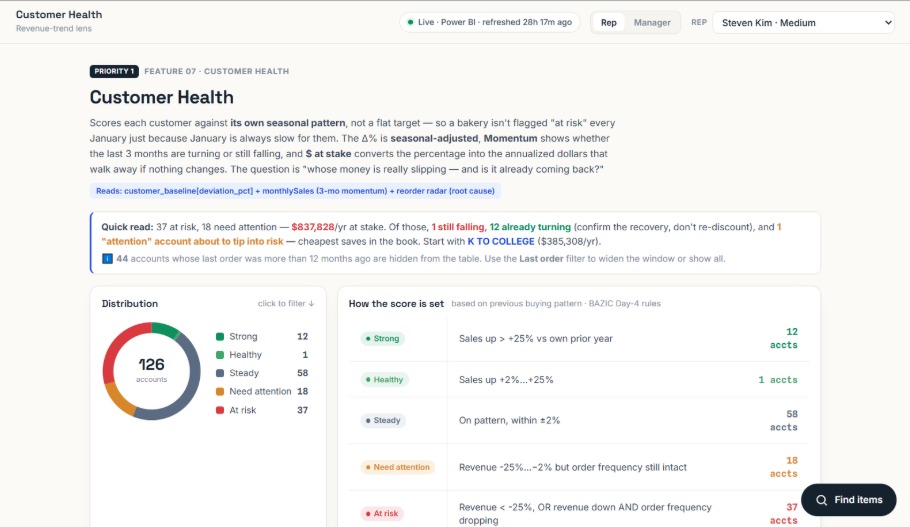Click the '12 already turning' text
910x527 pixels.
coord(530,227)
